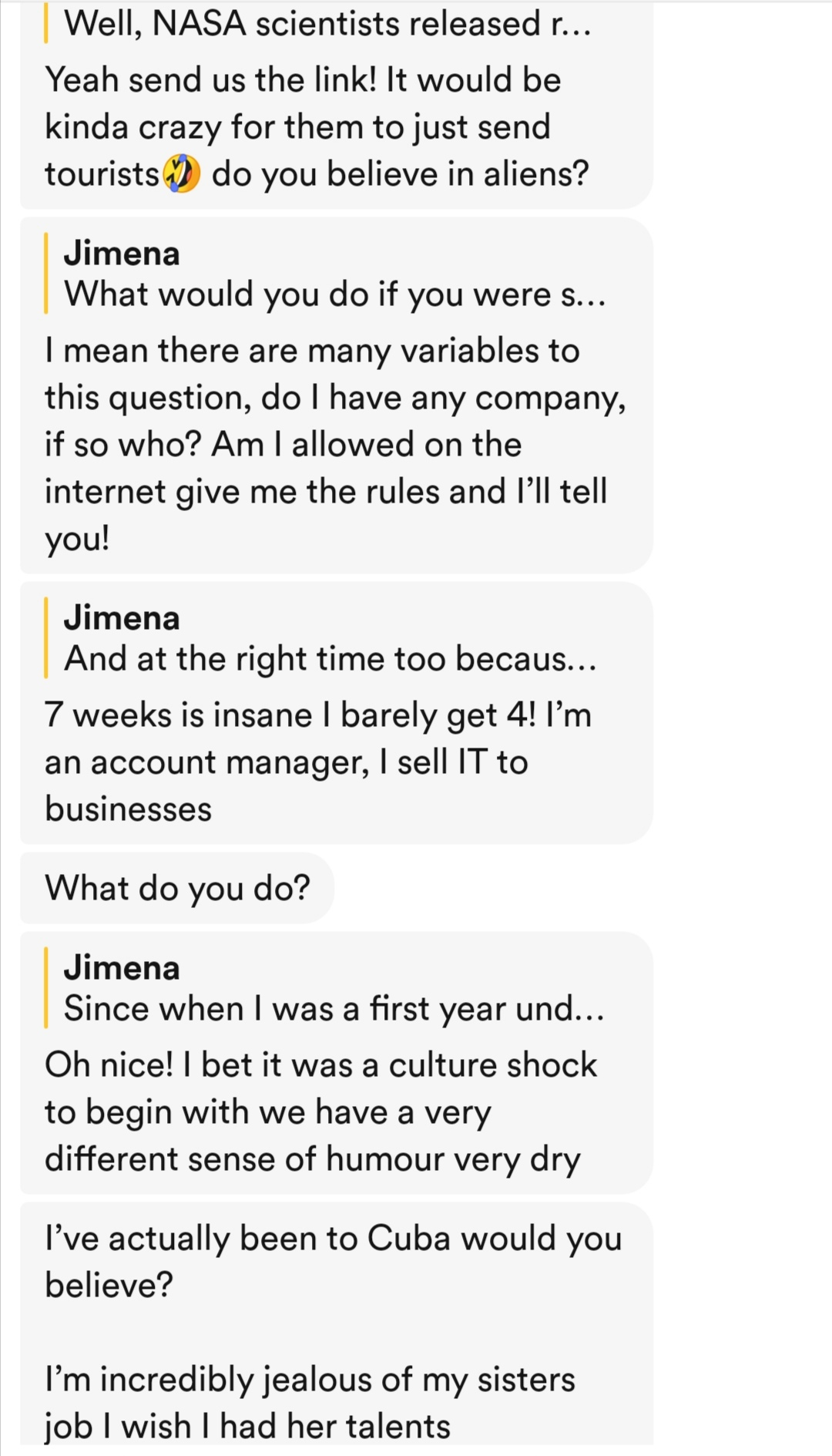Open quoted reply 'And at the right time too becaus...'
832x1456 pixels.
pyautogui.click(x=330, y=659)
